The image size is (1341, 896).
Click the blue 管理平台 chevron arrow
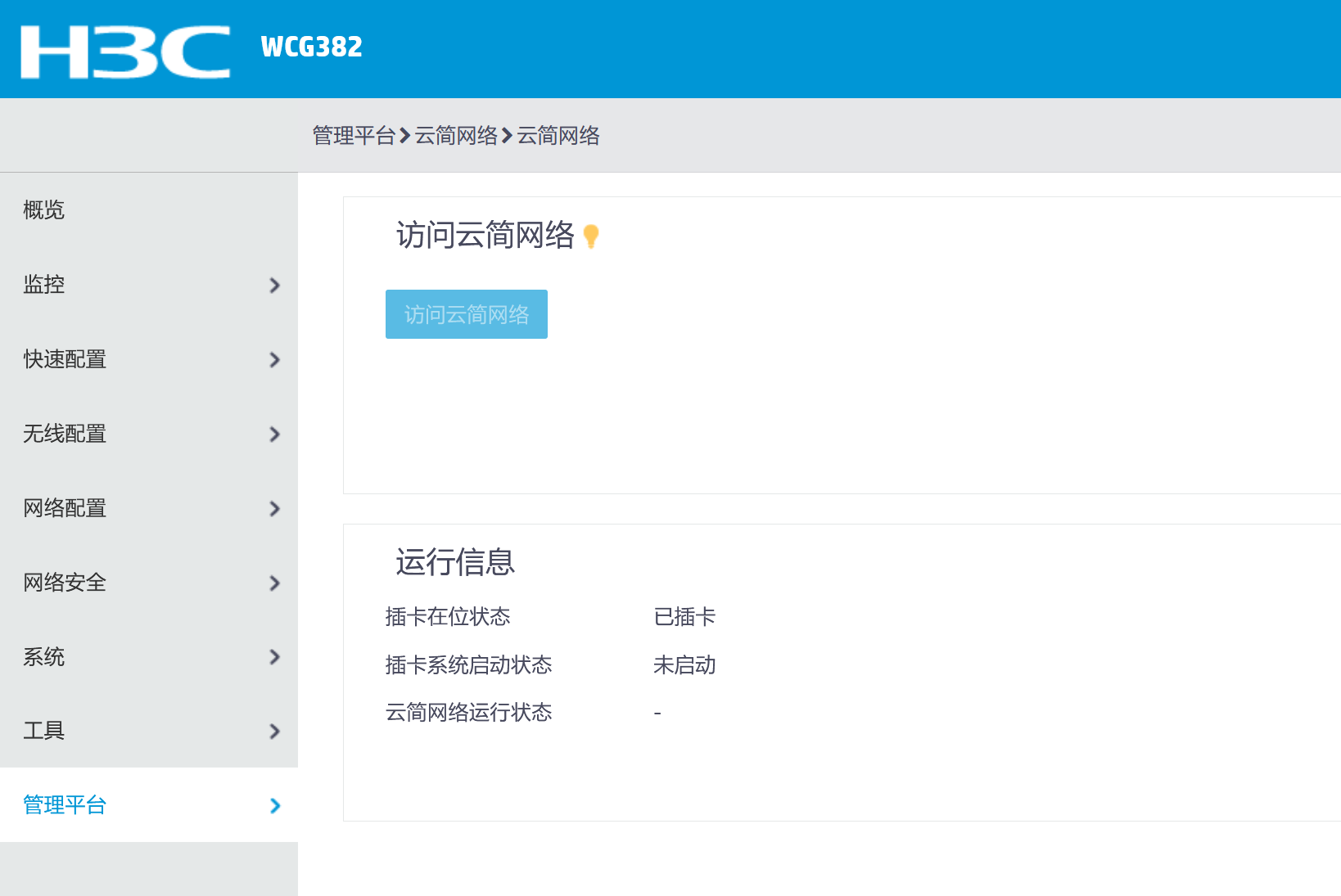tap(275, 806)
